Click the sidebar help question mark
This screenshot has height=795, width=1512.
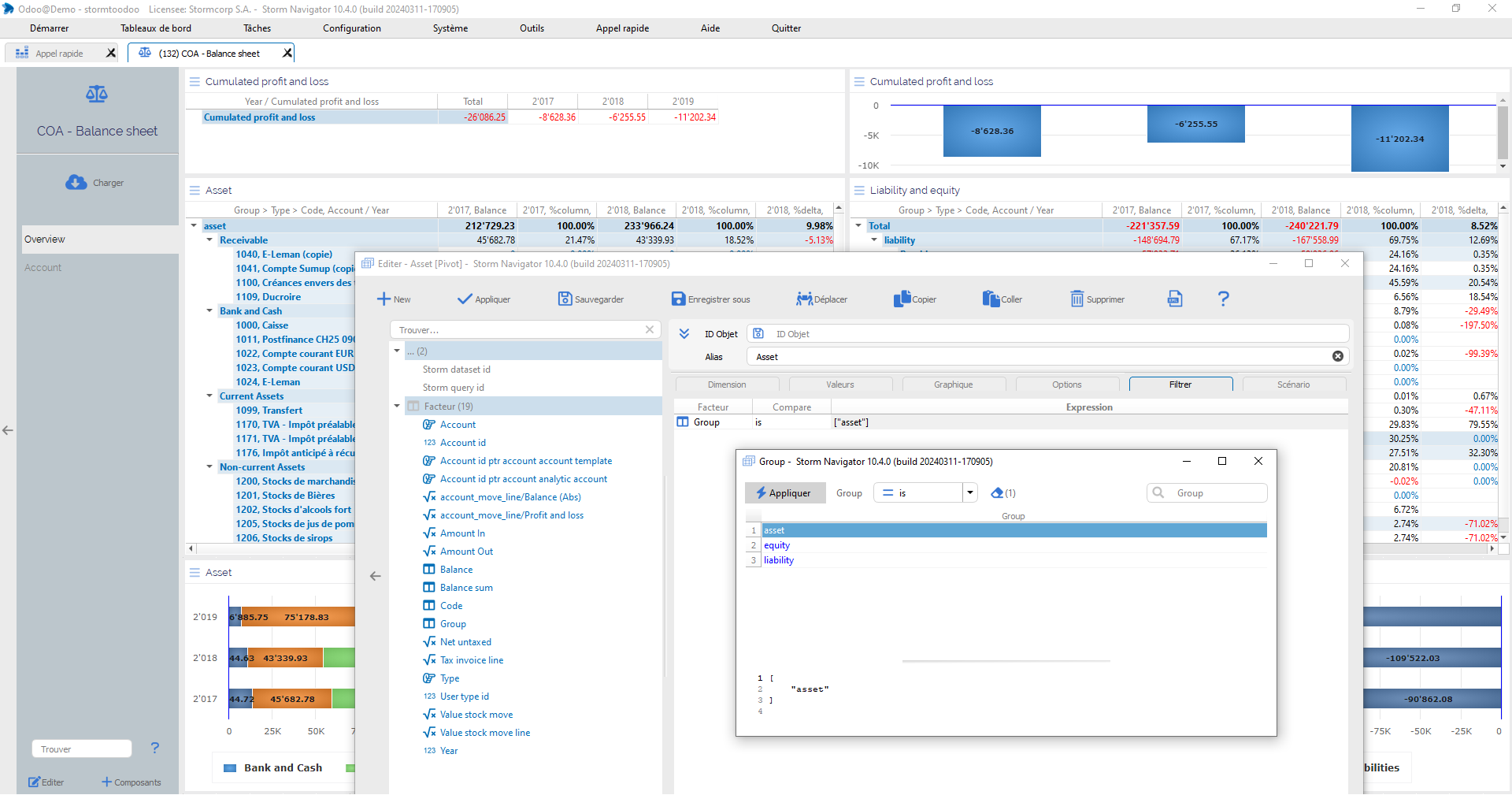coord(155,748)
